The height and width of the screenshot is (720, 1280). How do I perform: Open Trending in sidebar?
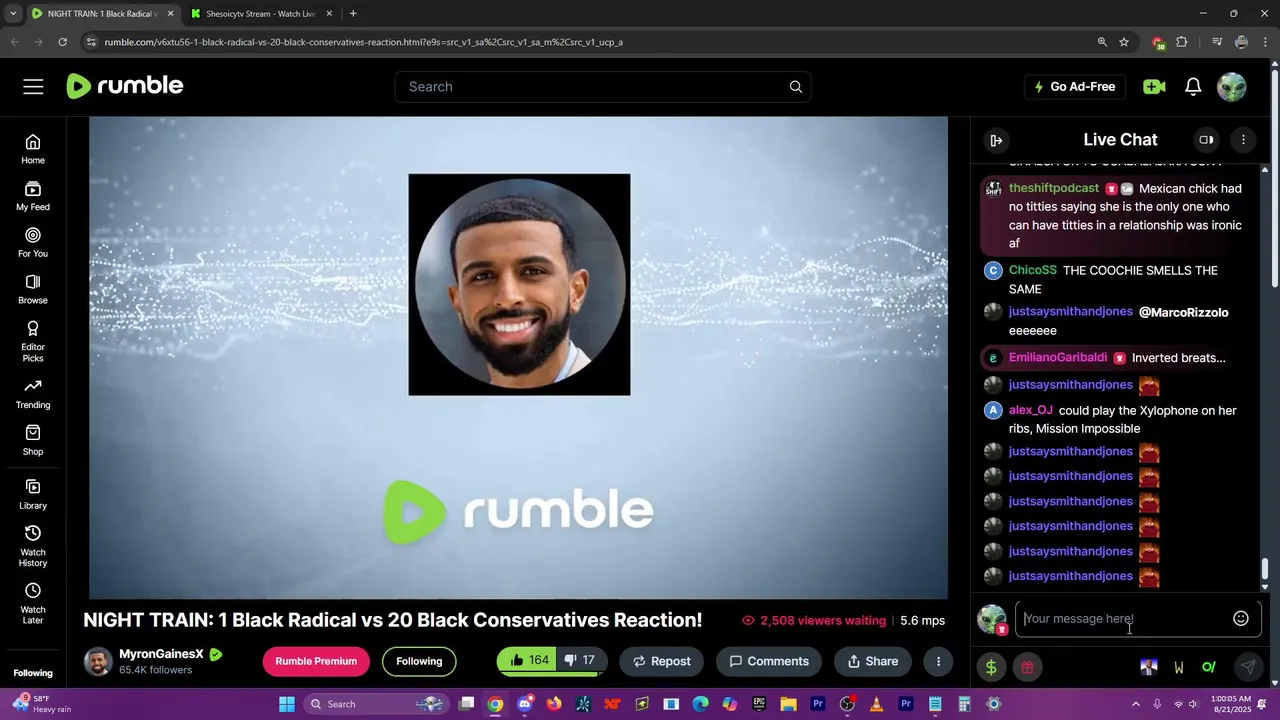pyautogui.click(x=33, y=394)
